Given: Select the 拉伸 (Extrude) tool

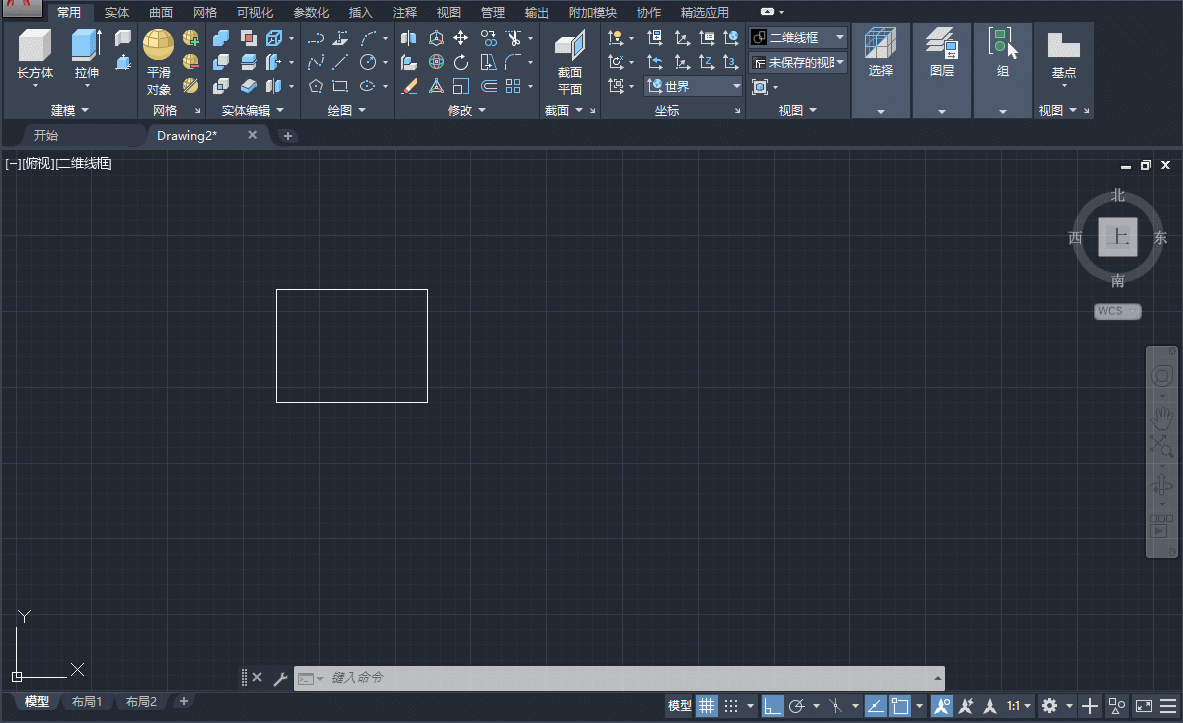Looking at the screenshot, I should tap(86, 50).
